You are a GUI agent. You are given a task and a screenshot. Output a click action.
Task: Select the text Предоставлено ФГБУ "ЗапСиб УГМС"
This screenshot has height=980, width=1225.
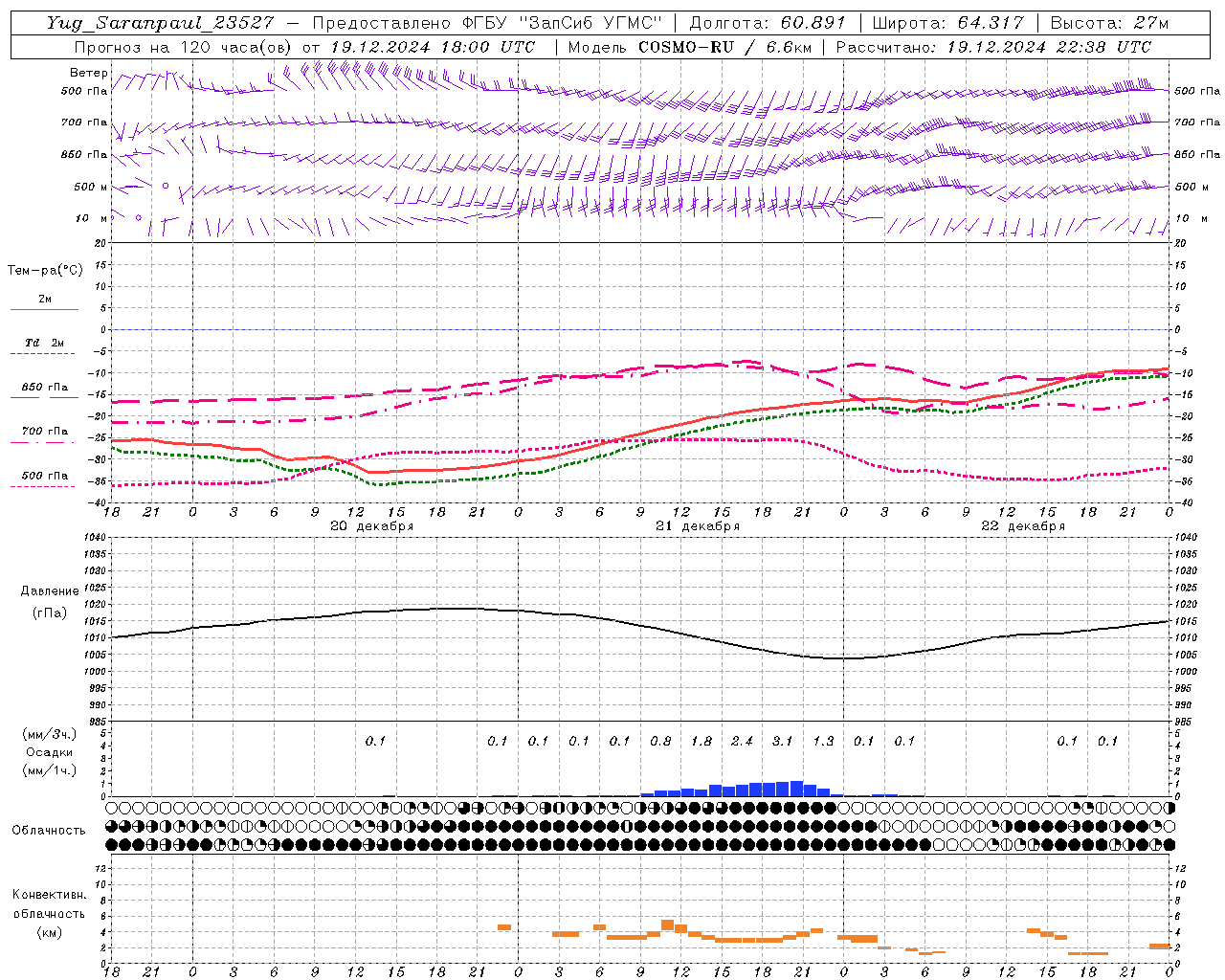click(487, 23)
